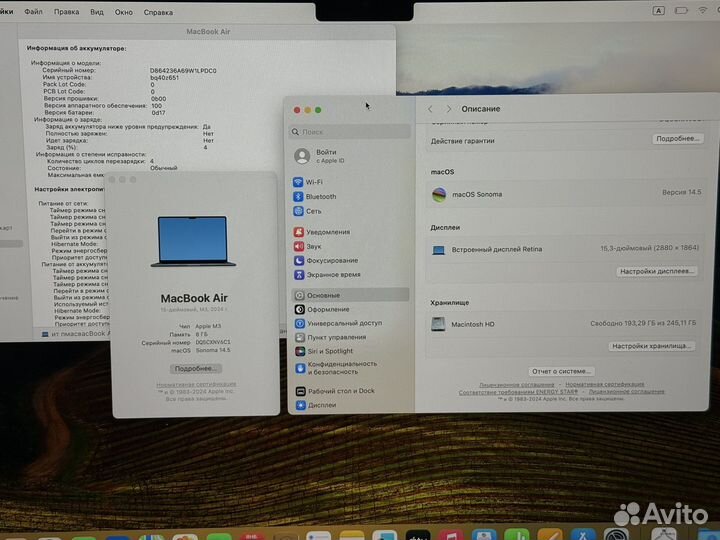Click the Поиск field in settings
This screenshot has width=720, height=540.
pos(350,132)
